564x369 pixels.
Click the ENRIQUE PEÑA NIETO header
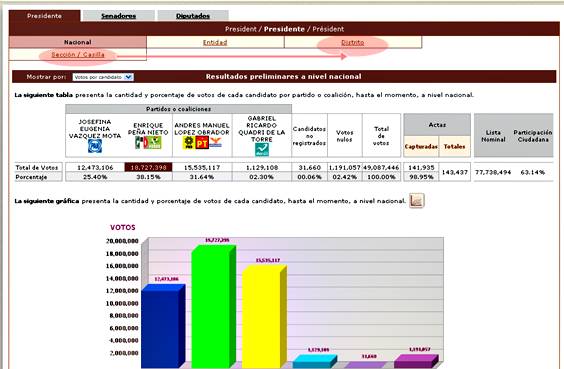pyautogui.click(x=148, y=129)
